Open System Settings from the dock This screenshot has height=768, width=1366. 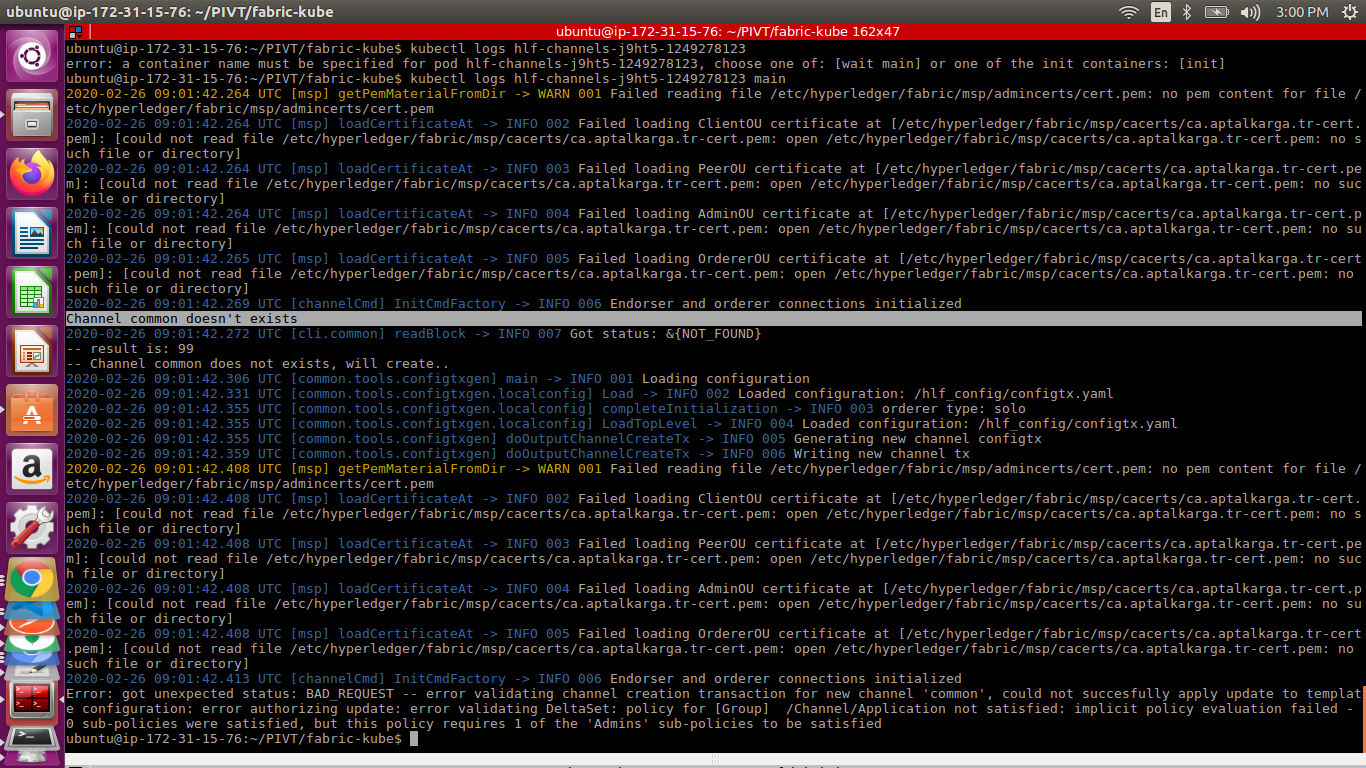click(x=32, y=527)
